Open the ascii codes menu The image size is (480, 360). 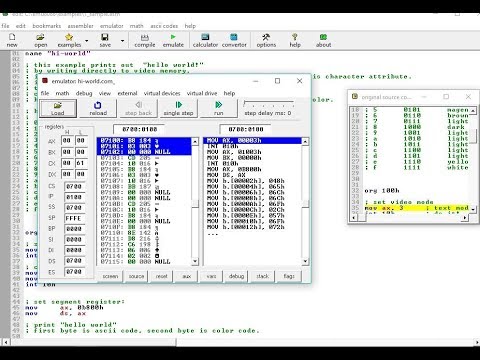click(x=164, y=26)
